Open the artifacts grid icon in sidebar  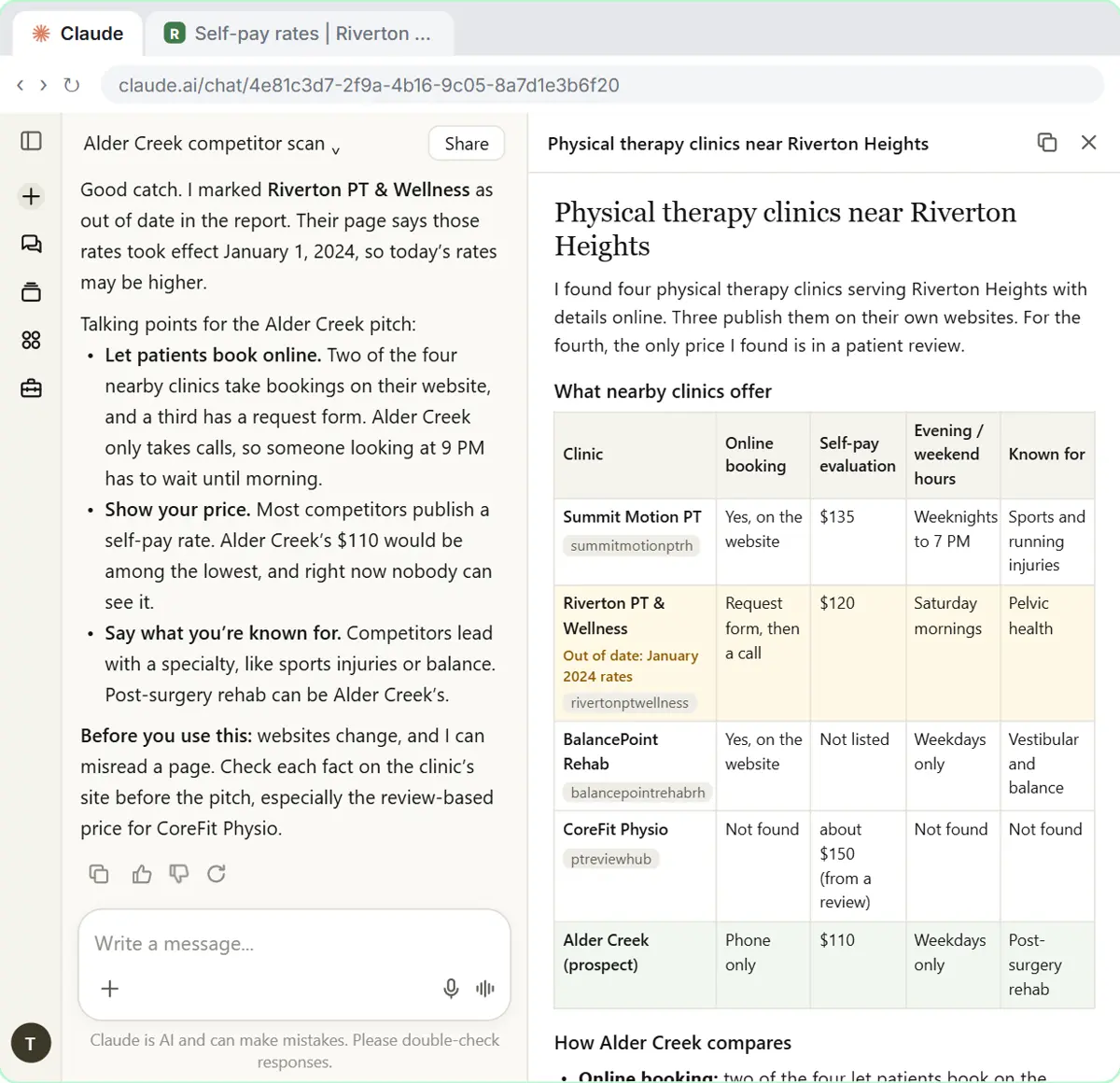(31, 340)
